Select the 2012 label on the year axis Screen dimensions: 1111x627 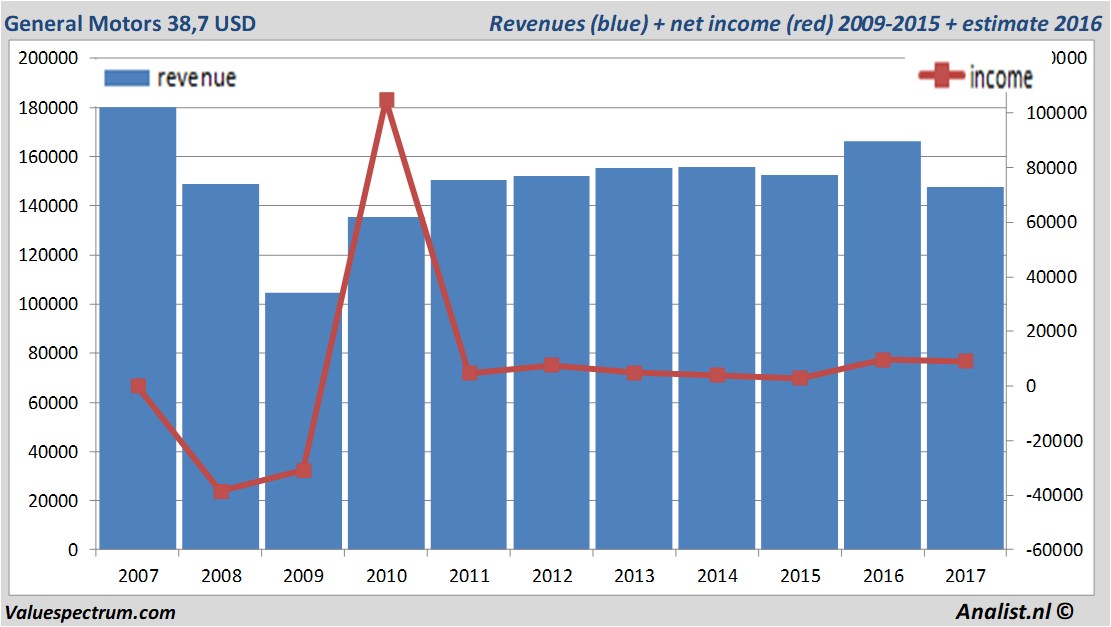(x=552, y=576)
